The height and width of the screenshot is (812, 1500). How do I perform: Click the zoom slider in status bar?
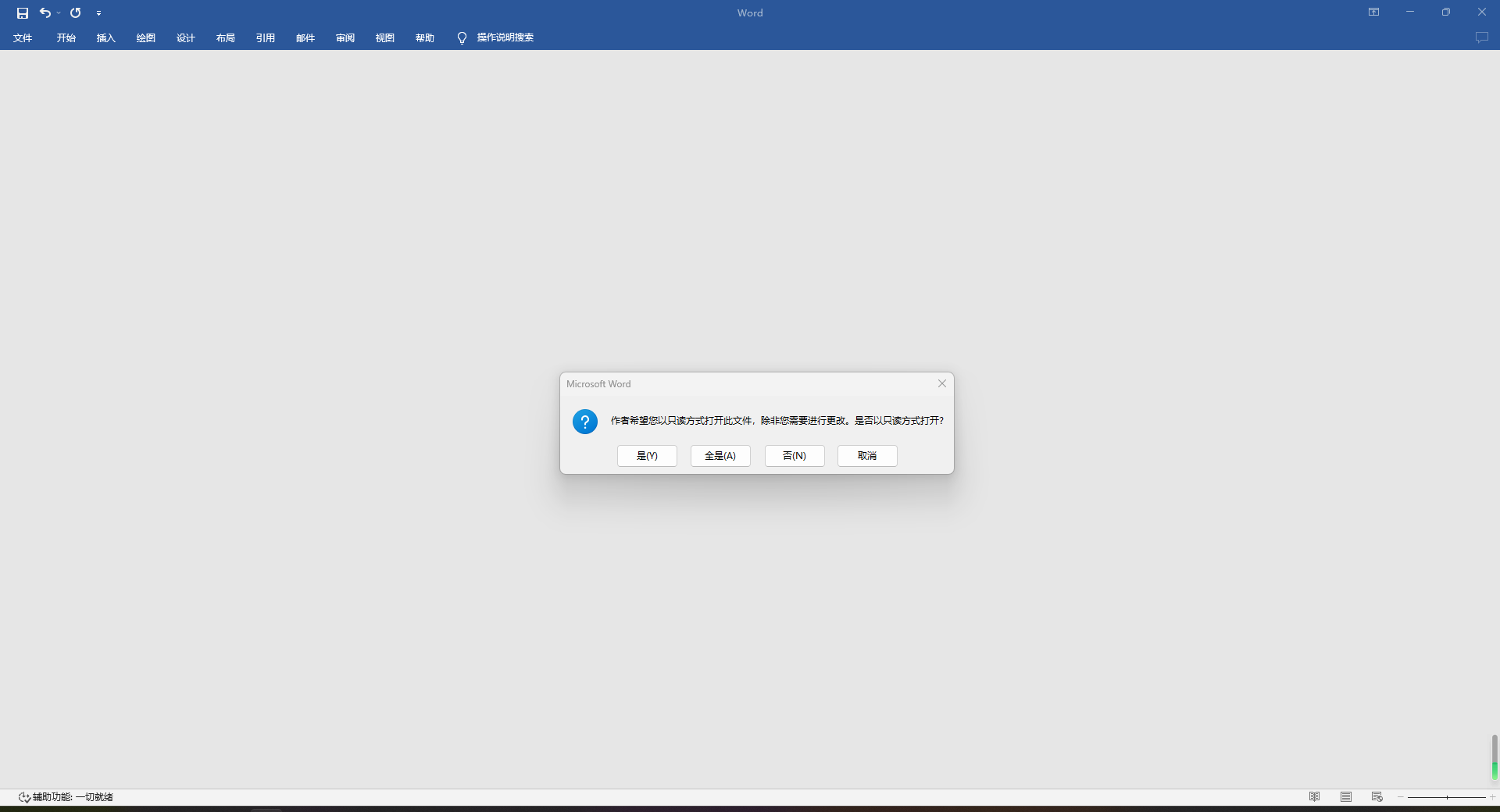[x=1447, y=797]
